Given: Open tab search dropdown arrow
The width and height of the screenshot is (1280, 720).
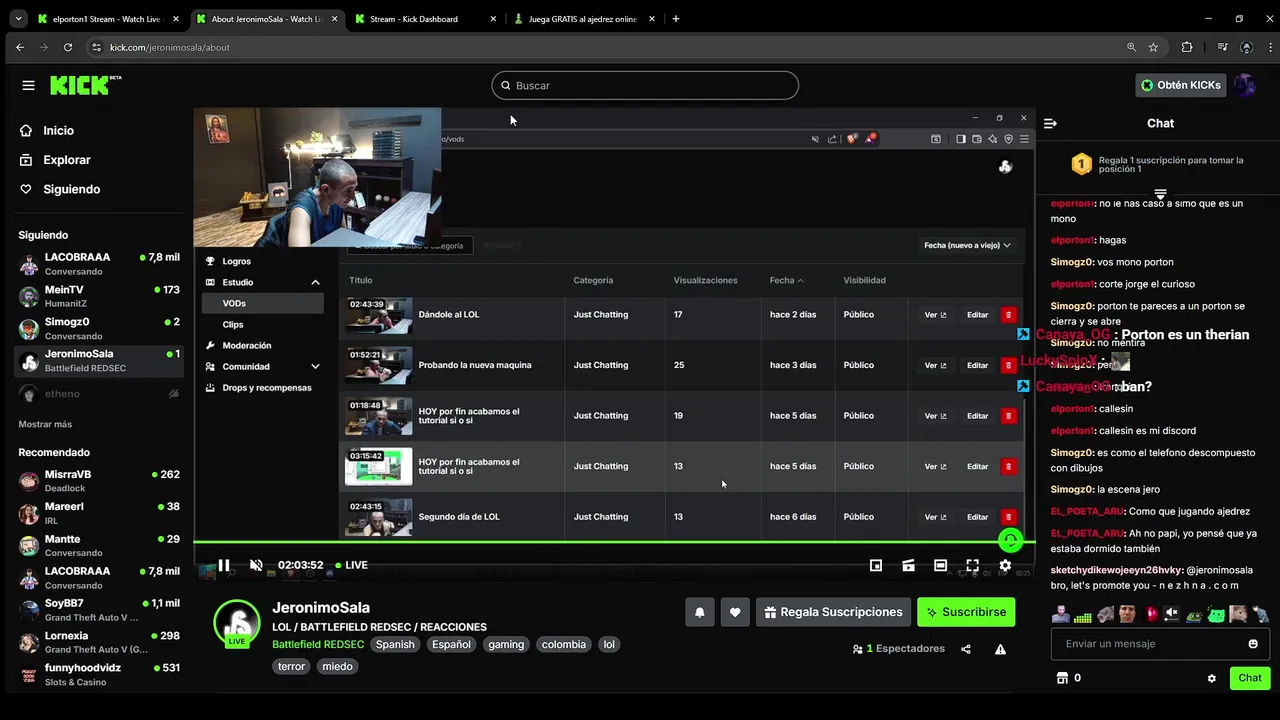Looking at the screenshot, I should pyautogui.click(x=18, y=19).
